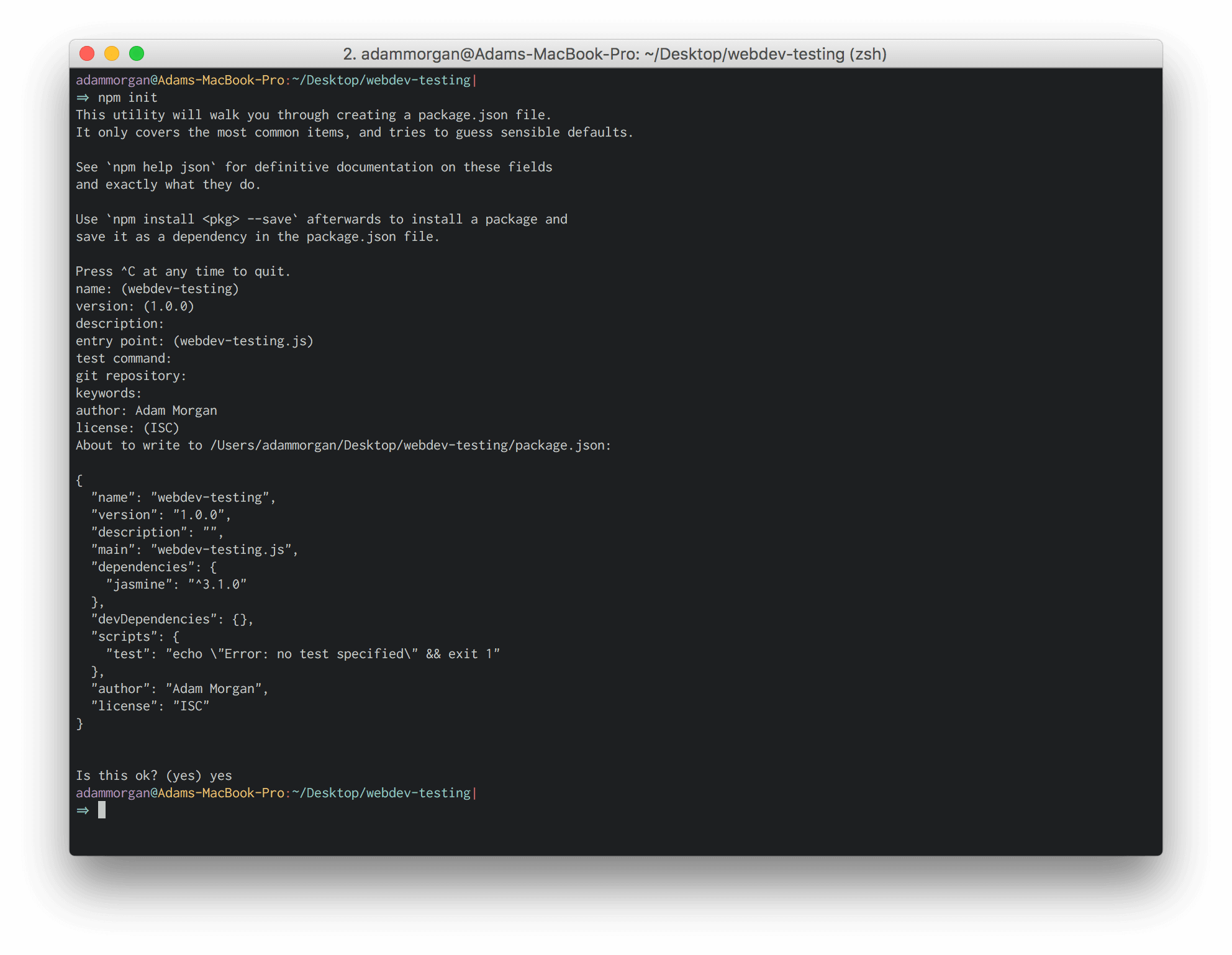Click the 'license: (ISC)' prompt line
1232x955 pixels.
click(127, 428)
